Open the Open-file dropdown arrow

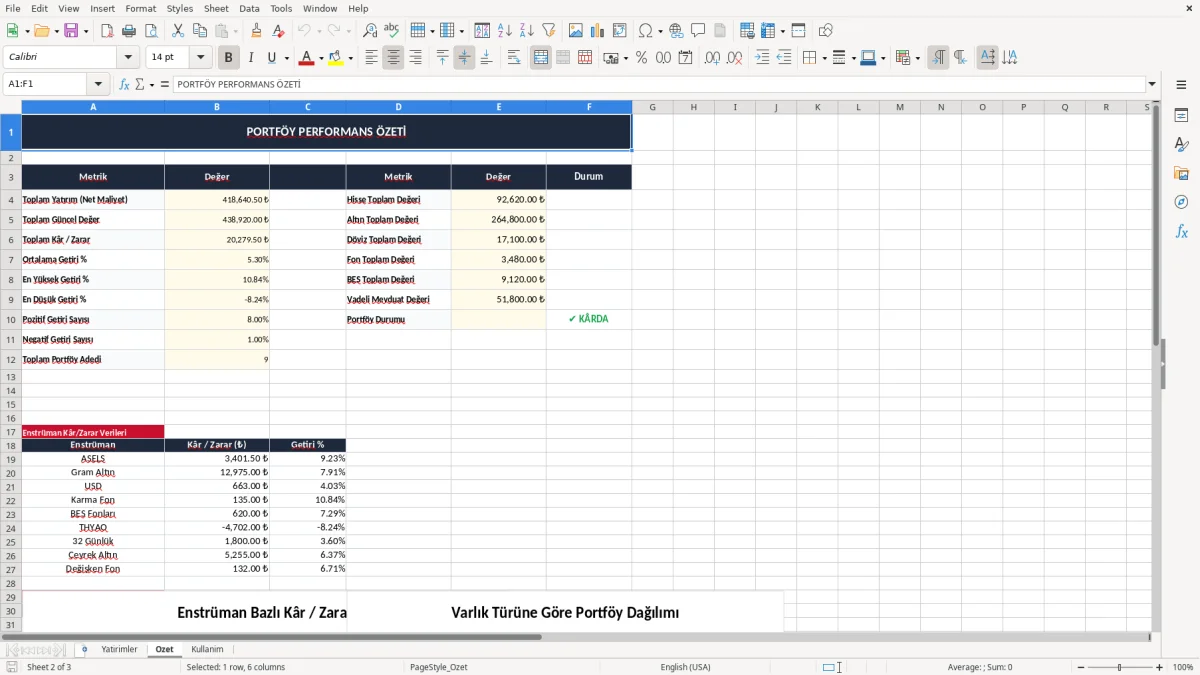55,31
